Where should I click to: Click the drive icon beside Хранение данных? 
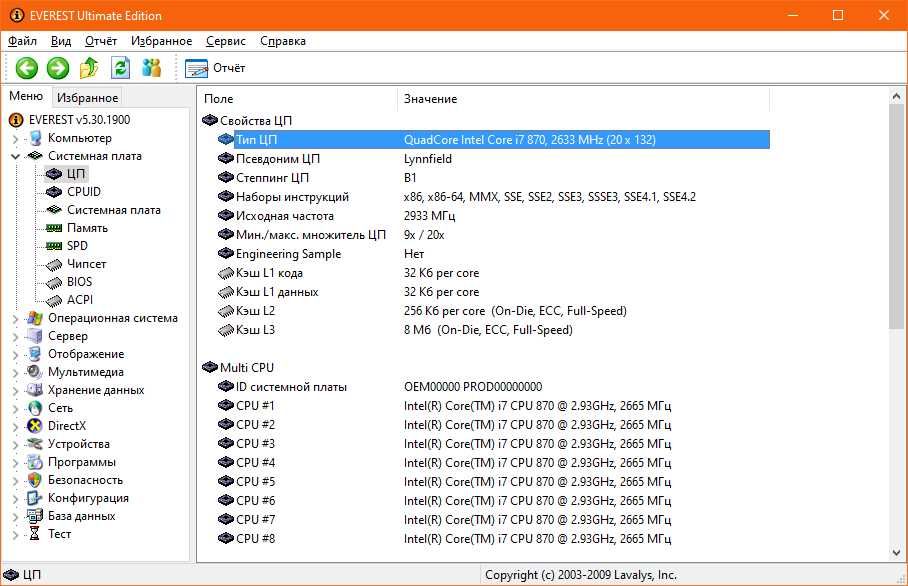point(35,390)
